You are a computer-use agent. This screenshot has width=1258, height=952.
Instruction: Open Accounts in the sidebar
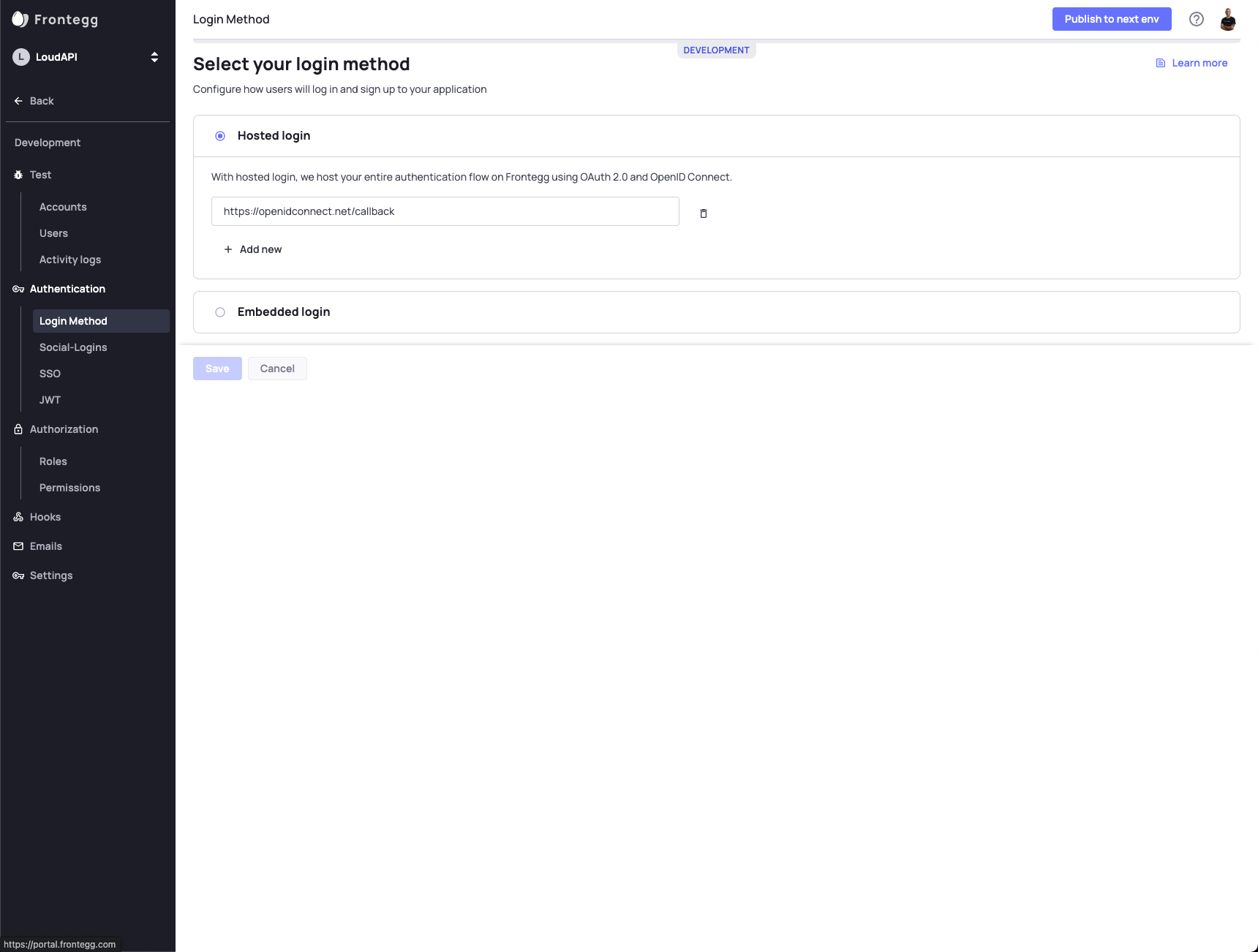(x=63, y=207)
